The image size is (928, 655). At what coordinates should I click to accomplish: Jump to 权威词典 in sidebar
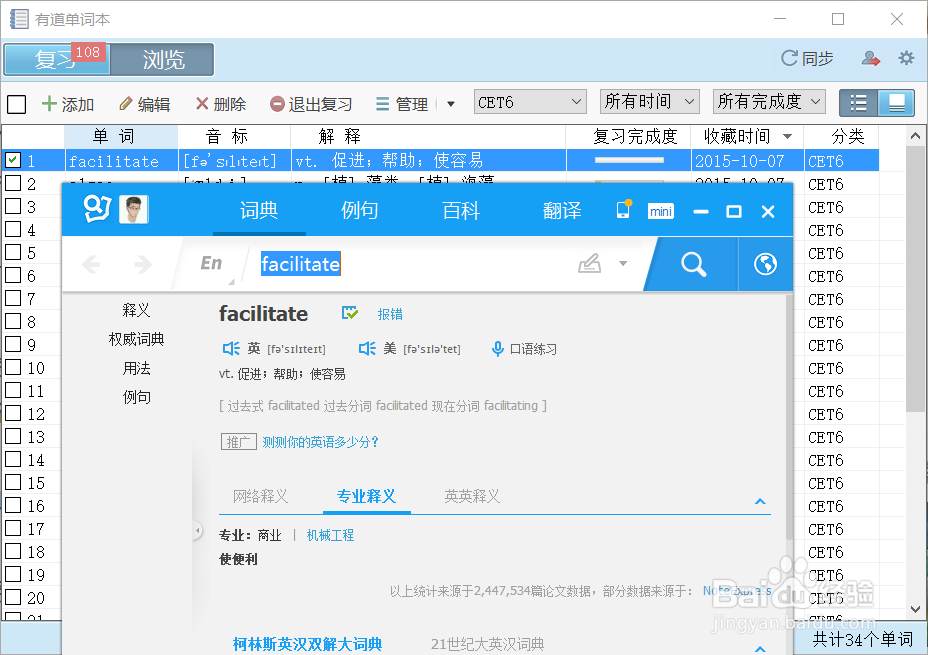click(136, 339)
